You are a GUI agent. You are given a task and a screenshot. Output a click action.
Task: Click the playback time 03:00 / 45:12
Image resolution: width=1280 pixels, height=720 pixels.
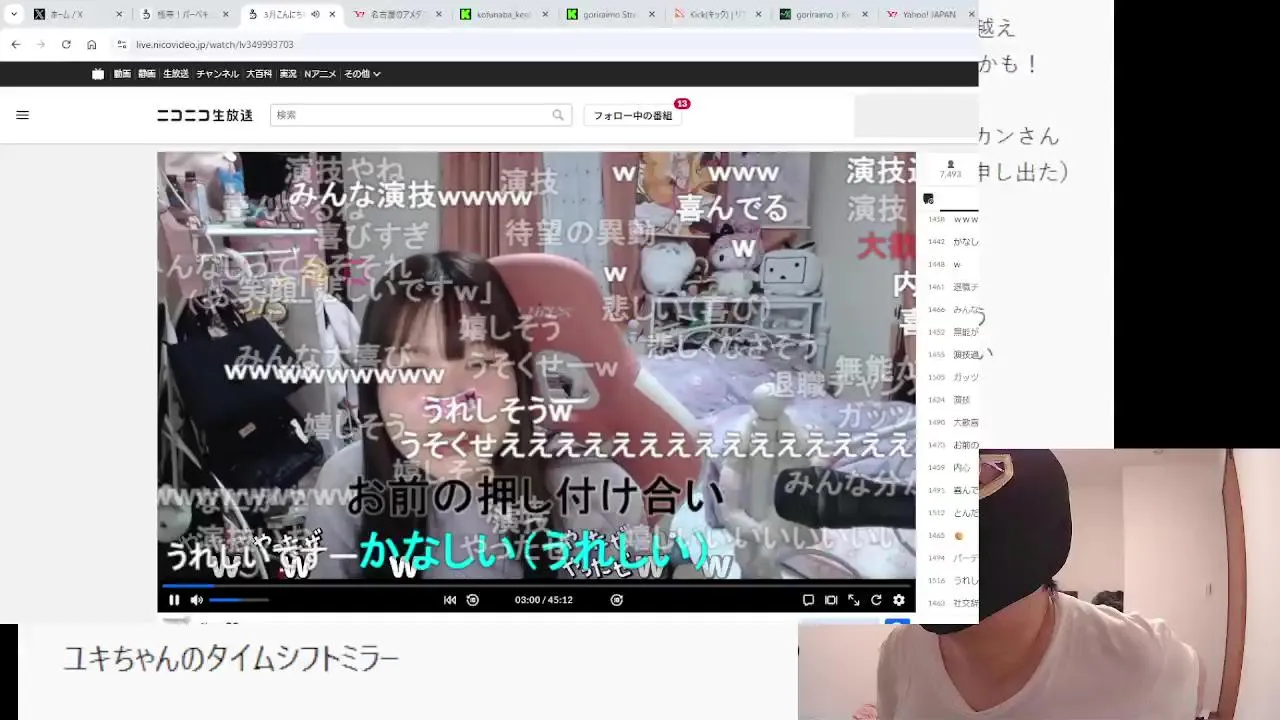[543, 600]
